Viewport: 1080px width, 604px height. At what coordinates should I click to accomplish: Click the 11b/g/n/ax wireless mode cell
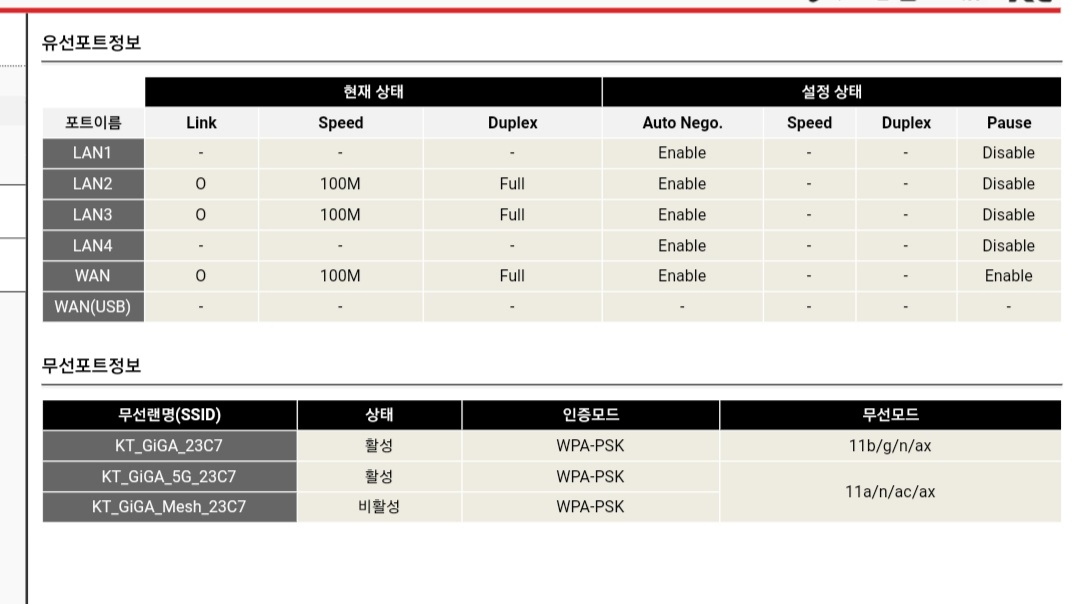click(890, 446)
